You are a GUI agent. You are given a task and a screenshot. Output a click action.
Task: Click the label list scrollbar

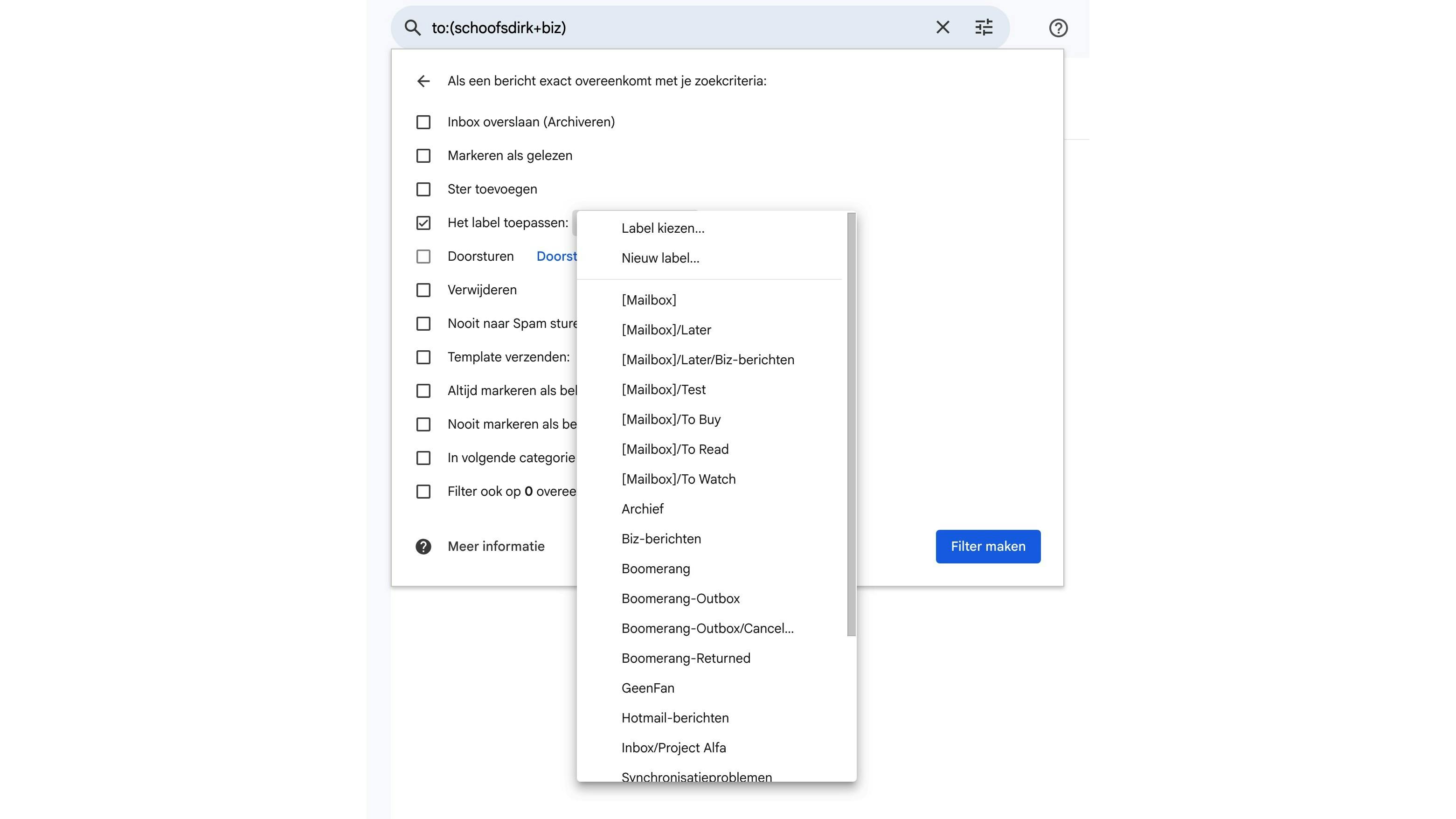click(851, 424)
